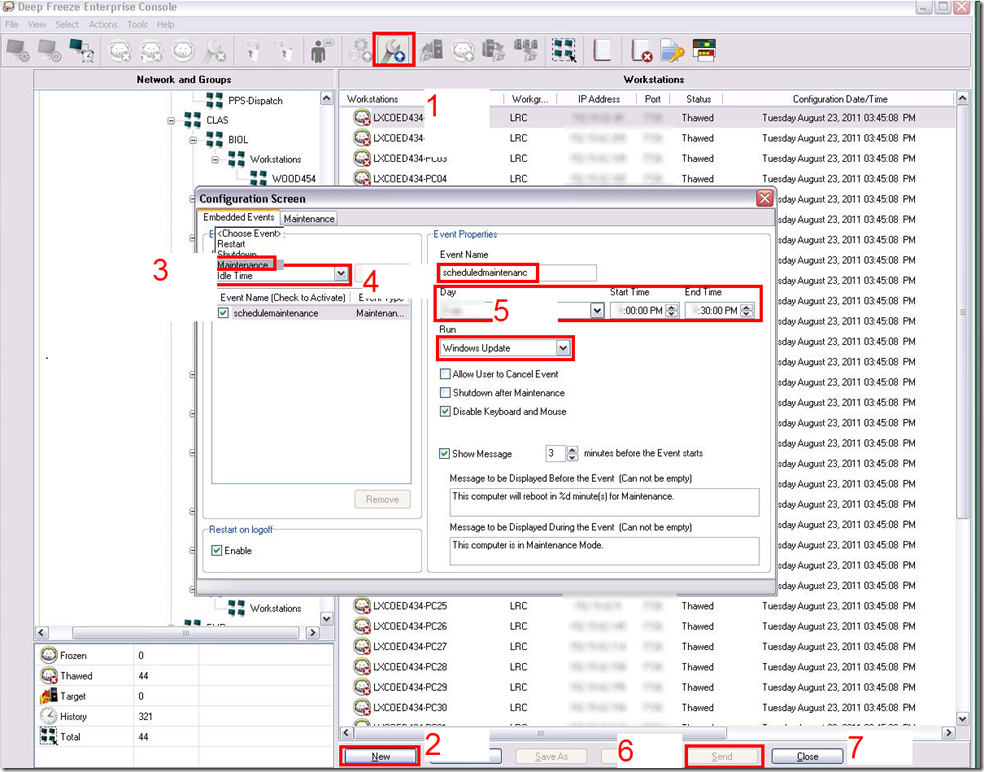This screenshot has width=984, height=772.
Task: Select Idle Time in event dropdown list
Action: tap(235, 276)
